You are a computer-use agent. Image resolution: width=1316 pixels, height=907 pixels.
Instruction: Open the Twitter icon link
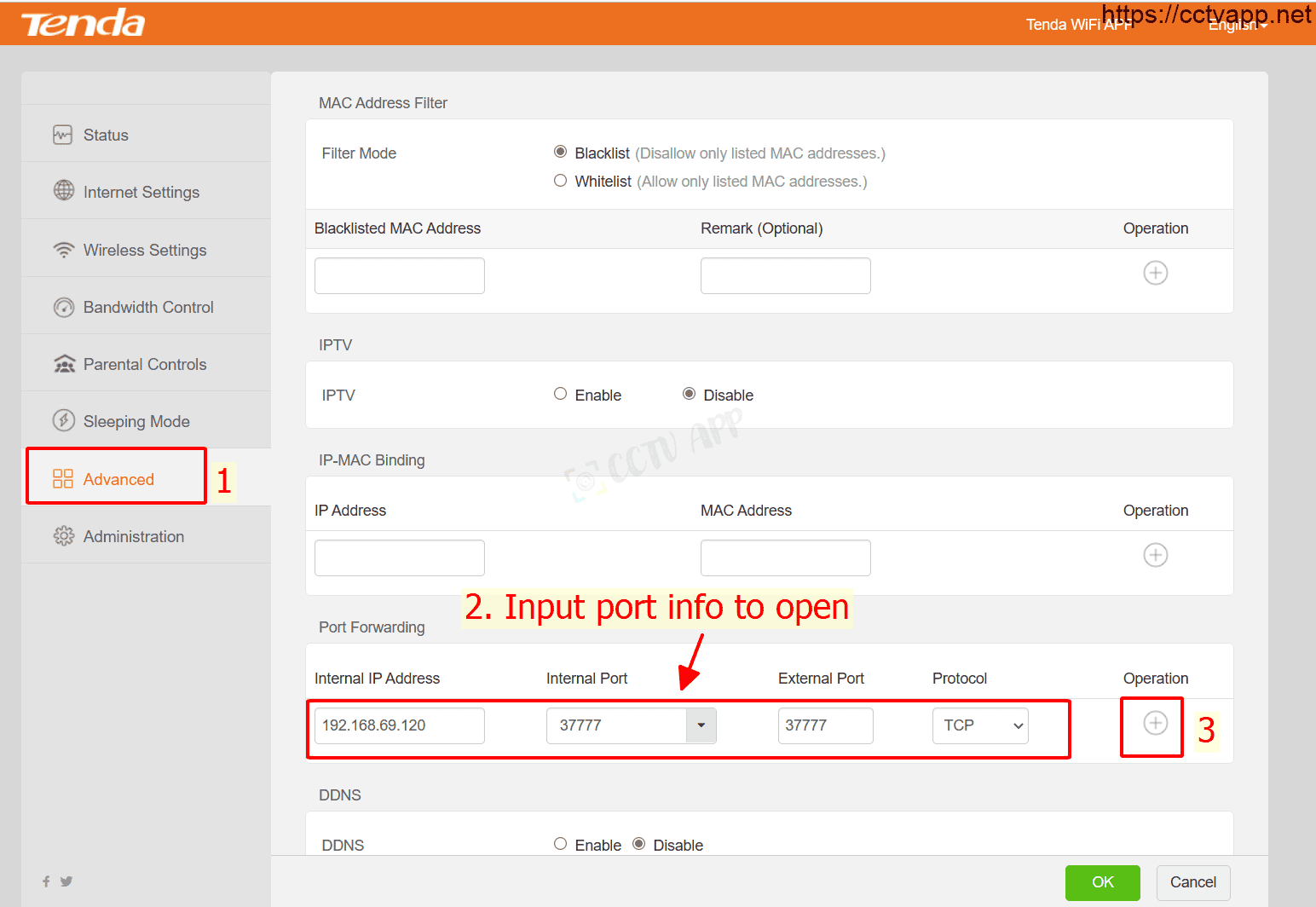66,881
